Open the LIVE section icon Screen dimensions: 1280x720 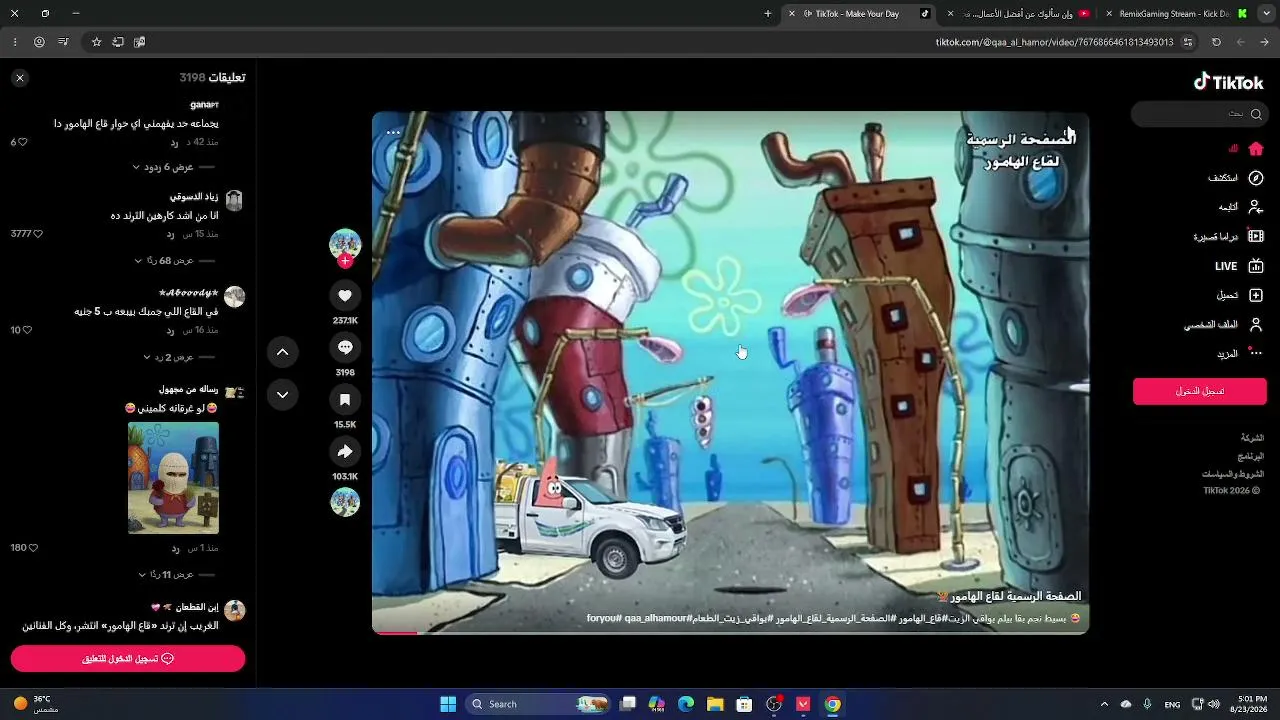click(1256, 266)
